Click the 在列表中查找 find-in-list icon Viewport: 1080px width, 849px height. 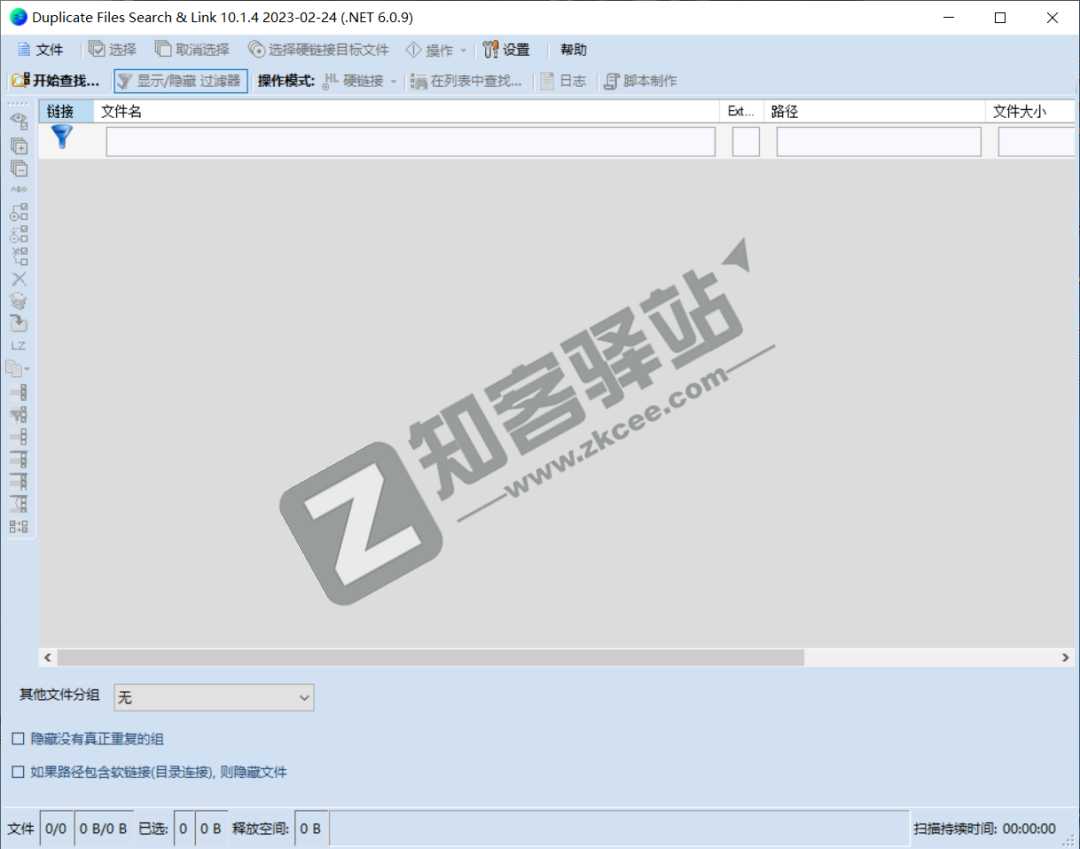[x=420, y=81]
